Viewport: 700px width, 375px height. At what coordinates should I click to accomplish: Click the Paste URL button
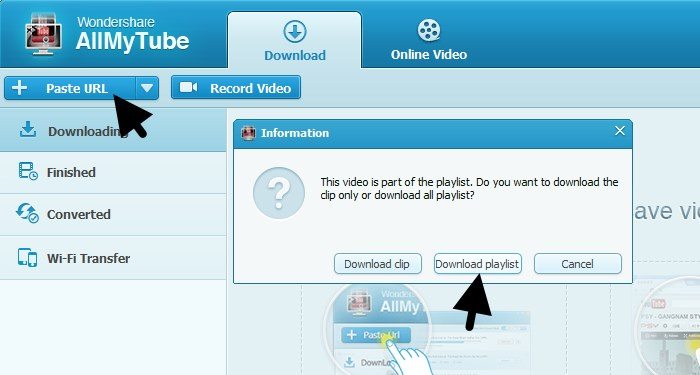click(70, 88)
